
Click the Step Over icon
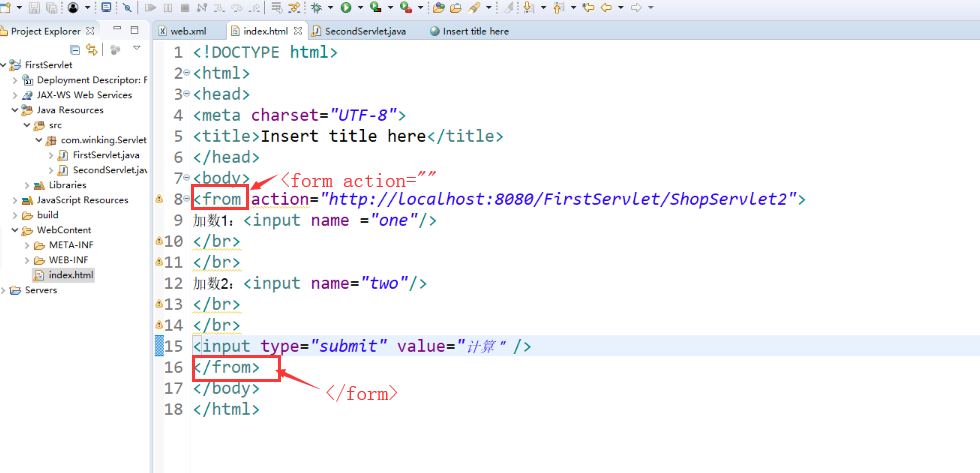(x=237, y=7)
